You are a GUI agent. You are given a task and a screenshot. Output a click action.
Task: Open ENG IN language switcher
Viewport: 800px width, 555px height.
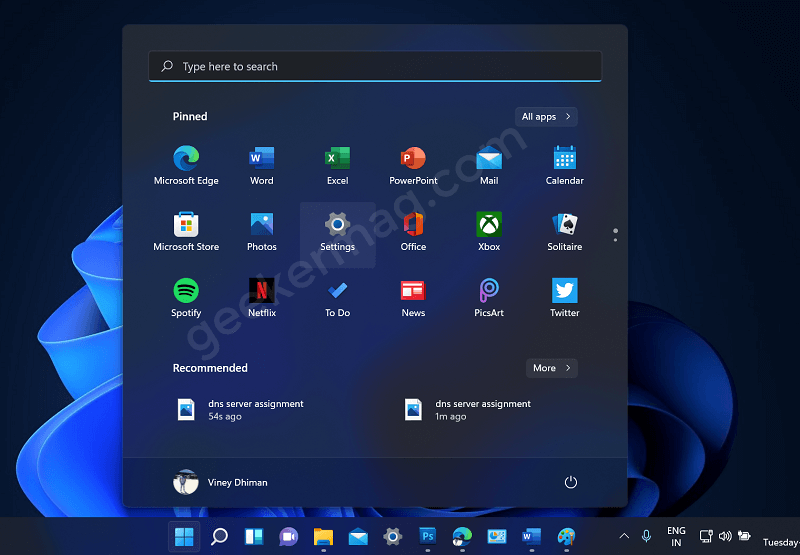tap(676, 537)
